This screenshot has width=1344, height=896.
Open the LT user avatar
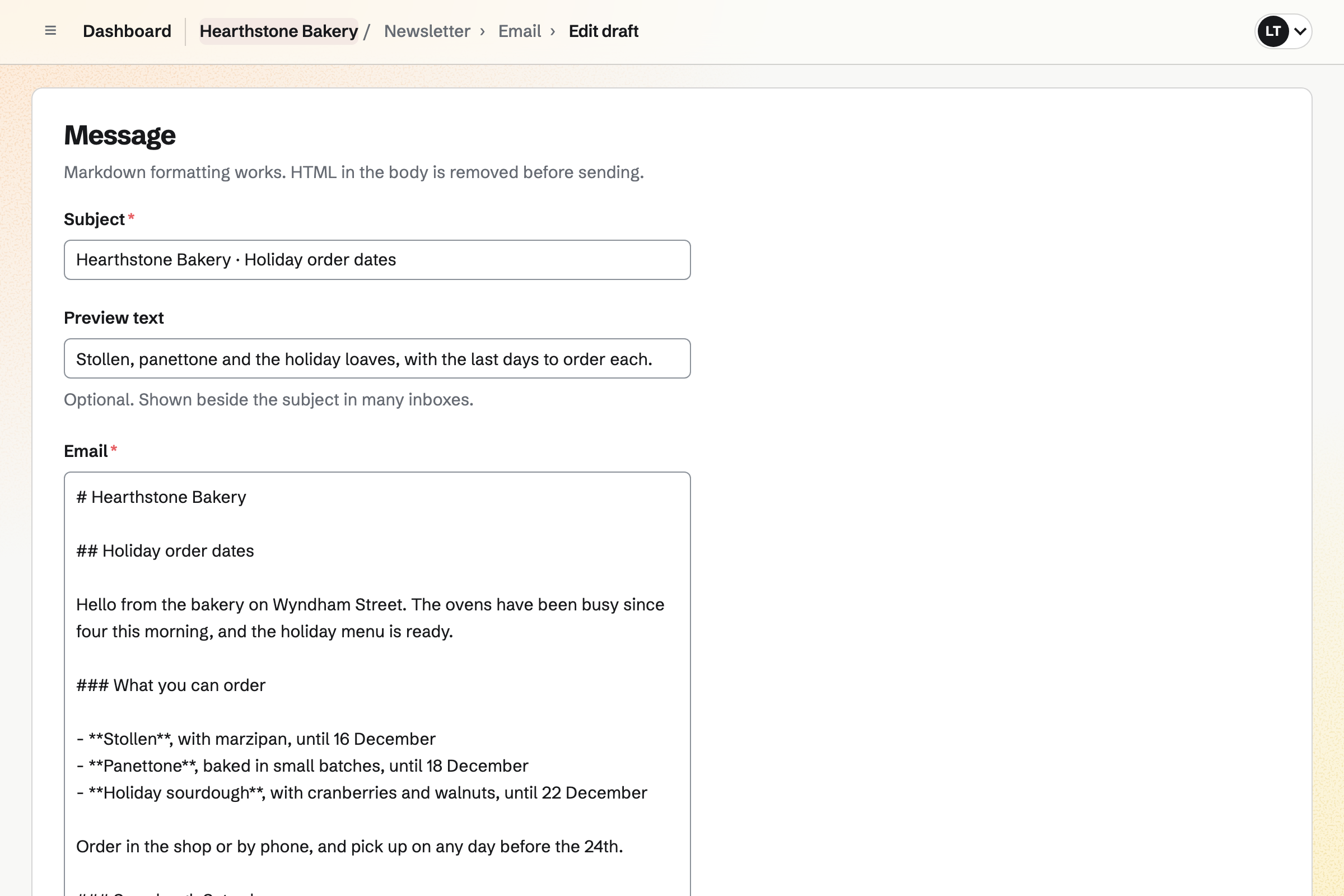(x=1272, y=31)
